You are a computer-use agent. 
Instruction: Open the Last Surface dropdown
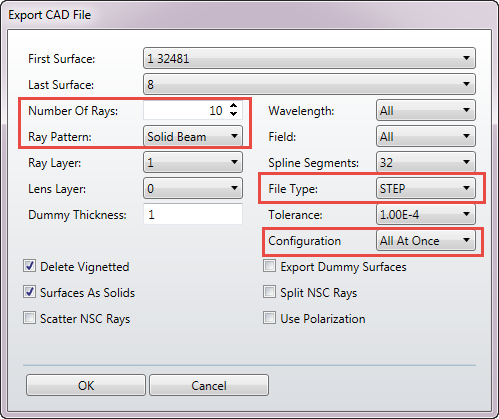pyautogui.click(x=309, y=84)
